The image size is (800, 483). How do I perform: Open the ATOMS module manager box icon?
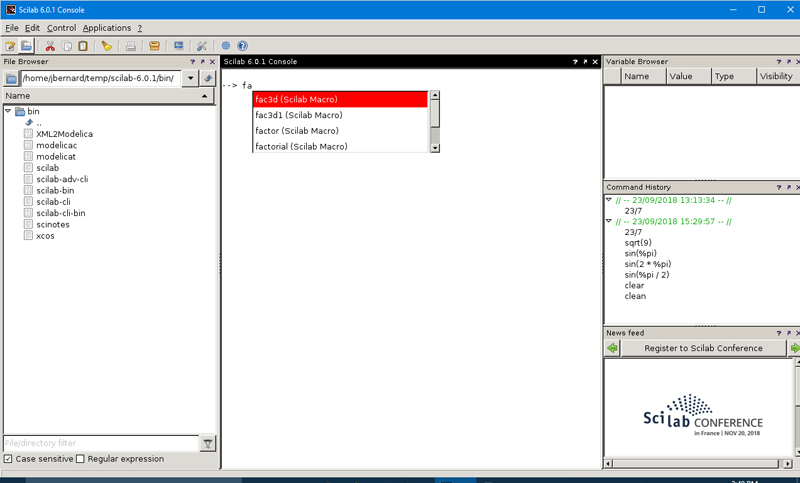click(x=154, y=46)
